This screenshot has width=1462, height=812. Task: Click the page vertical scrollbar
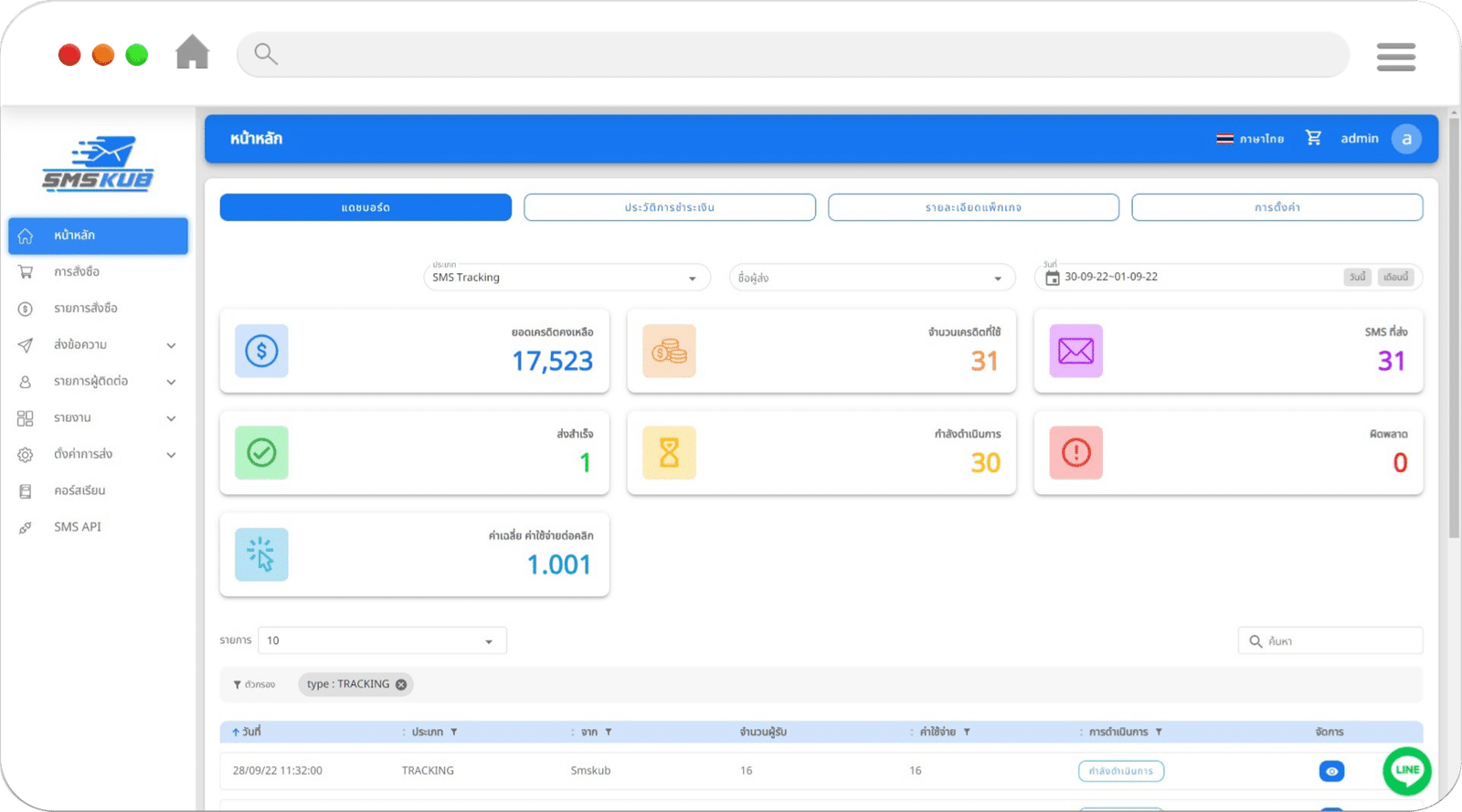click(1454, 329)
